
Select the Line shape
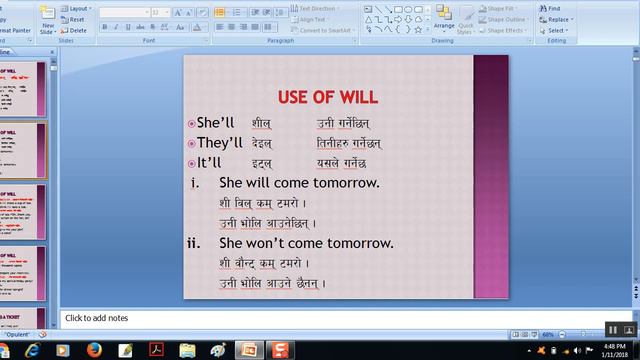378,9
